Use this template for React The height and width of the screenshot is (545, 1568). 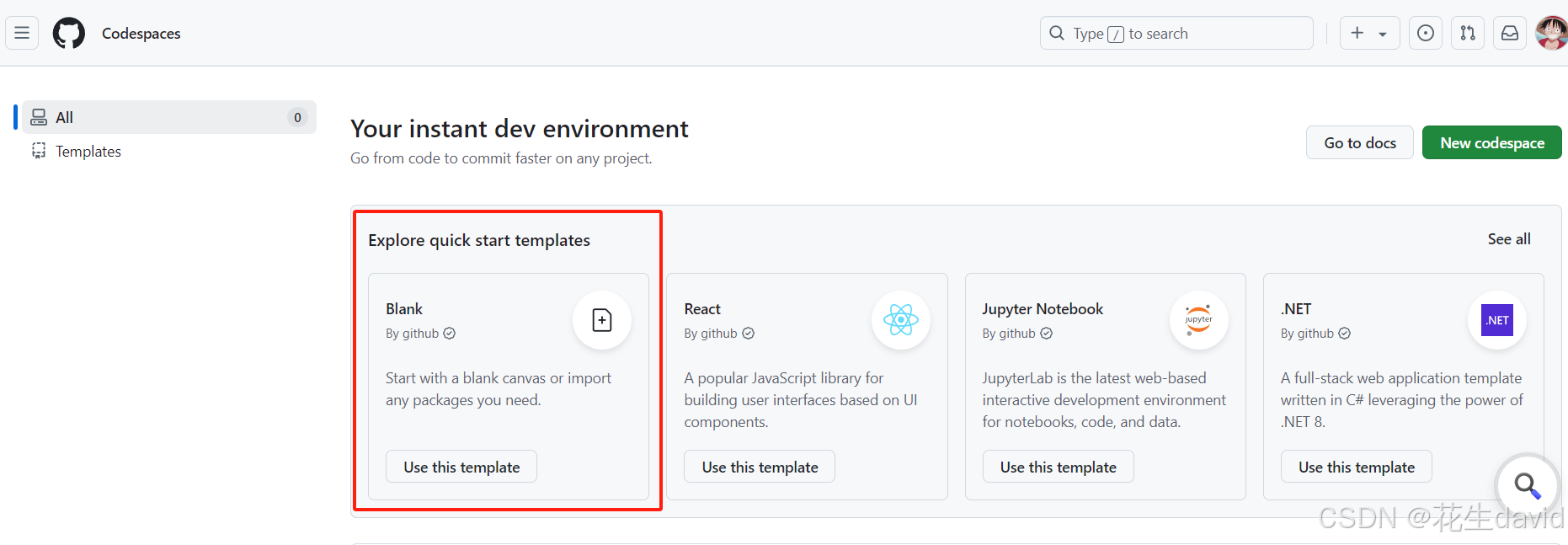[760, 467]
